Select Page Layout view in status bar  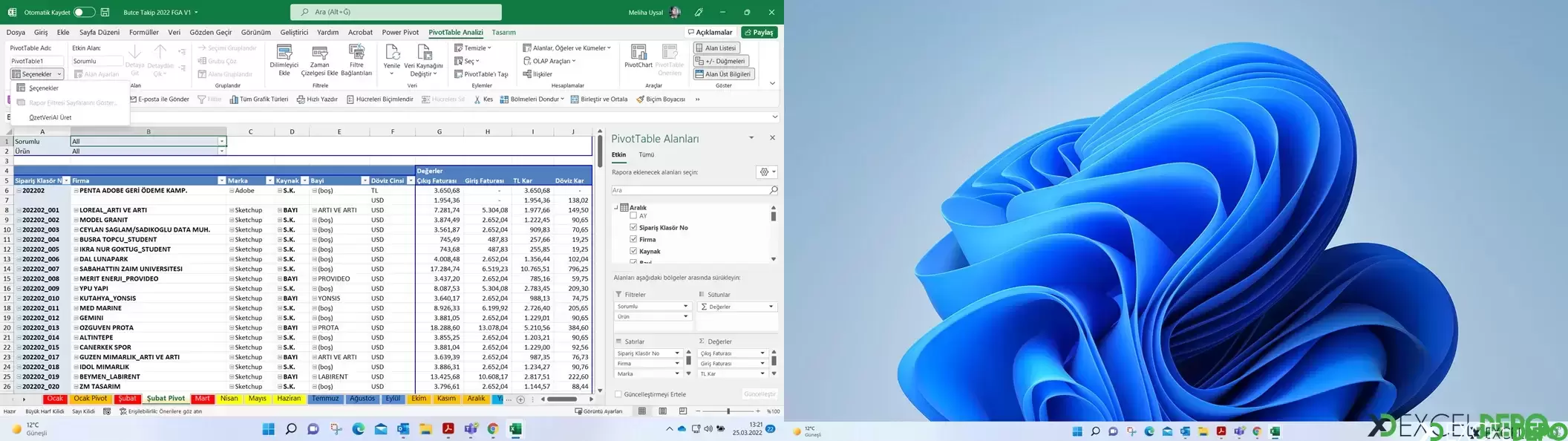click(662, 411)
